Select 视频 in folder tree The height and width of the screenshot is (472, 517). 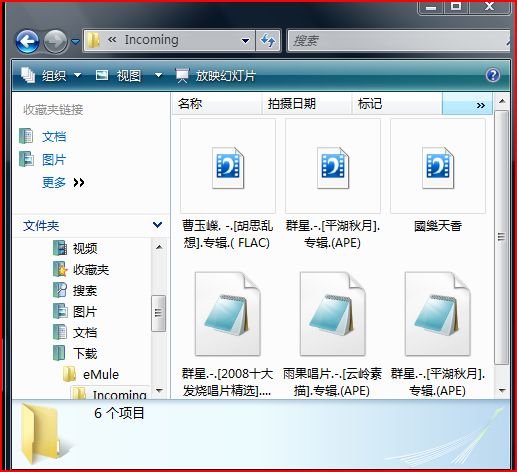(85, 248)
